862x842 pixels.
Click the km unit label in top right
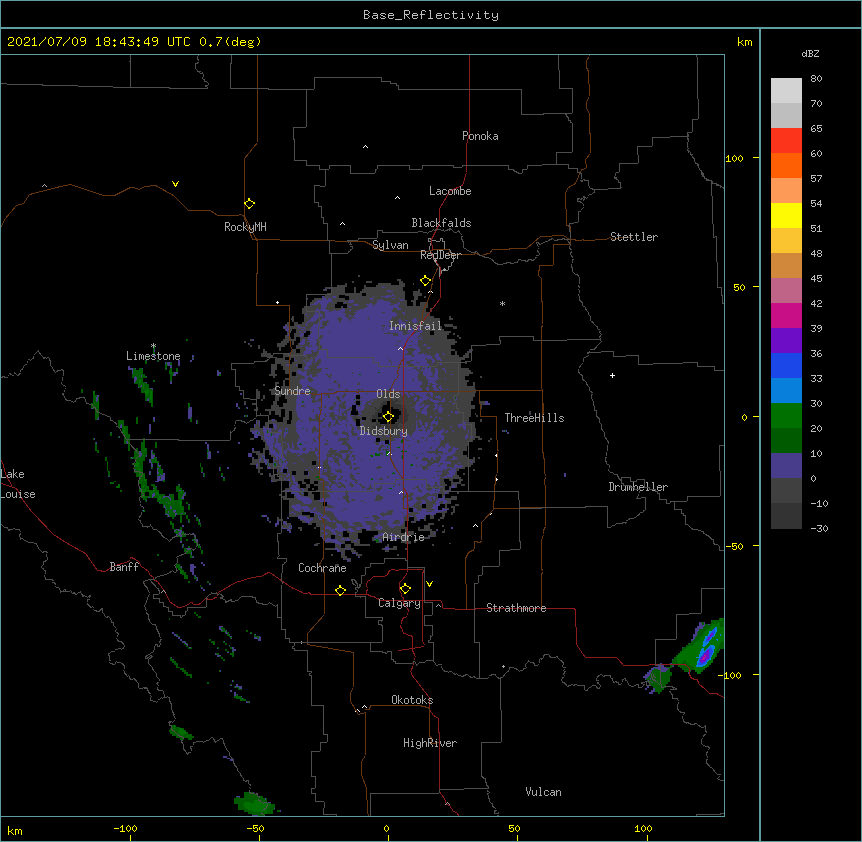(745, 42)
